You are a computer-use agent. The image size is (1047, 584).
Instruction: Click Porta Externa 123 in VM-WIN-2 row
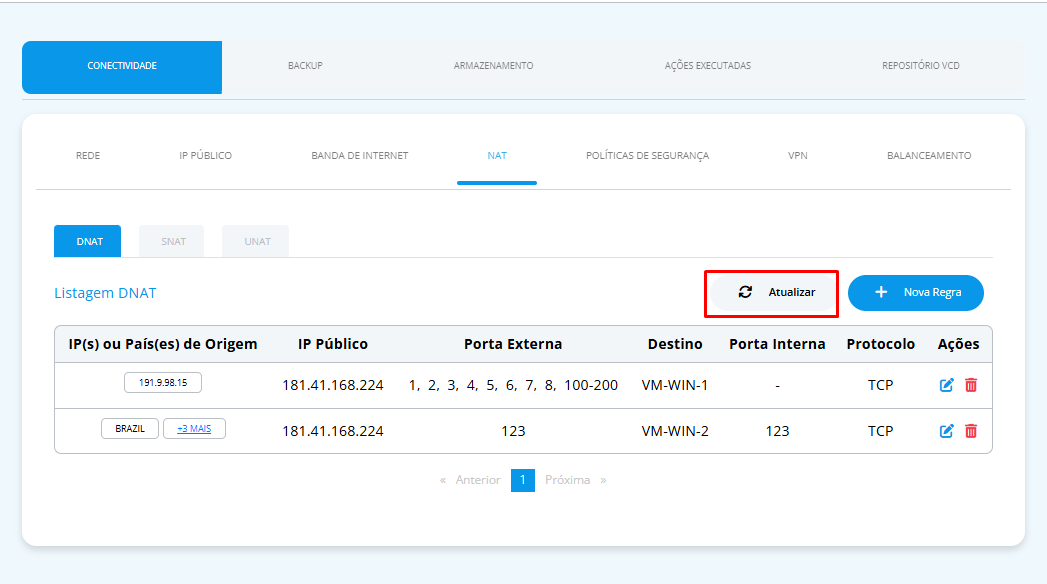[513, 431]
